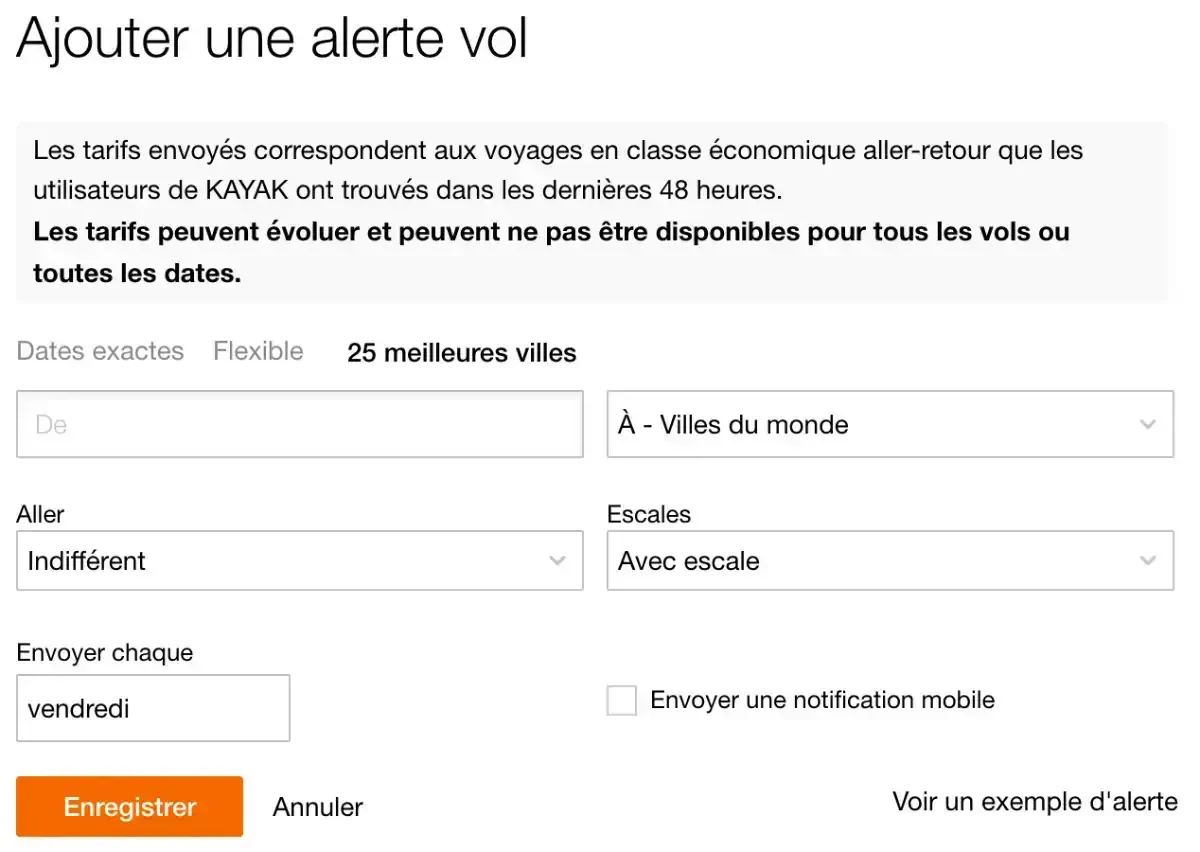Click the Ajouter une alerte vol heading
The image size is (1200, 852).
point(272,40)
